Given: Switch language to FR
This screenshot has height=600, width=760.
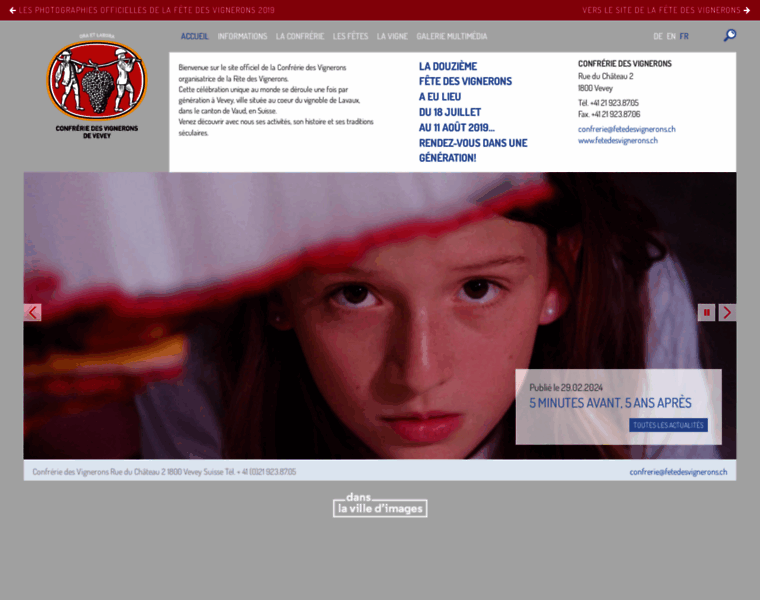Looking at the screenshot, I should [x=684, y=36].
